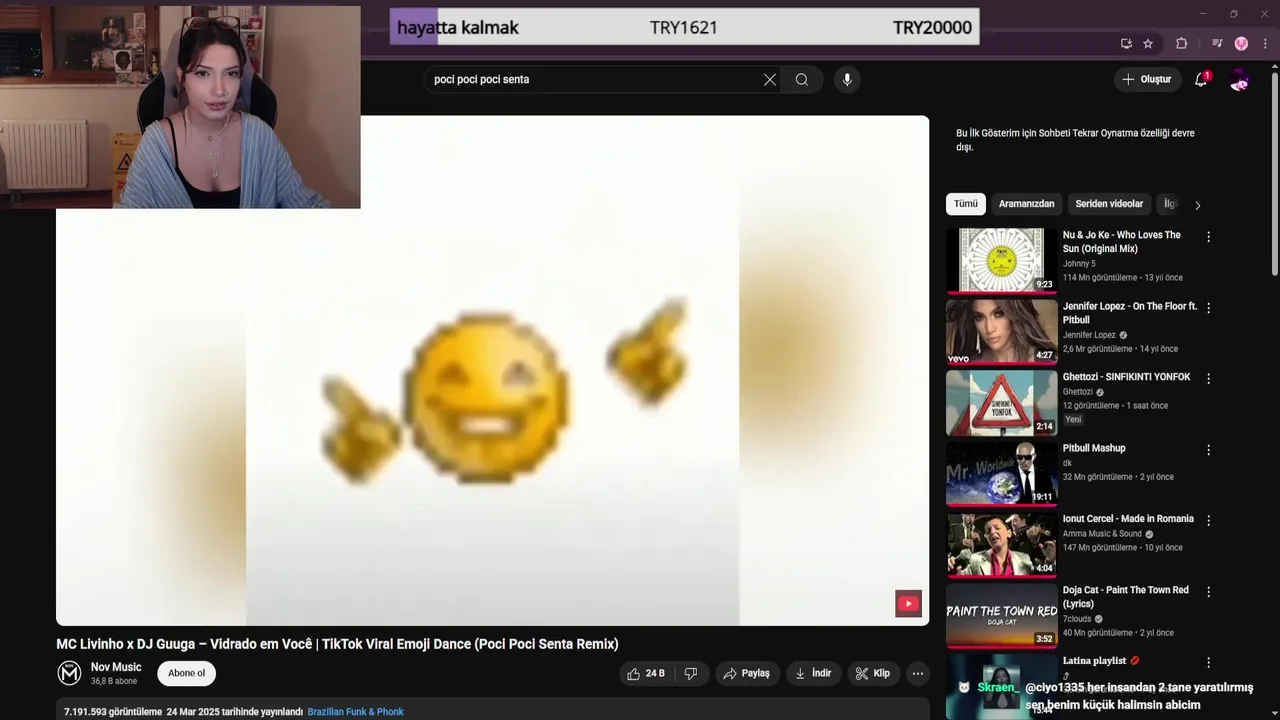The image size is (1280, 720).
Task: Open Chrome three-dot menu
Action: (x=1264, y=43)
